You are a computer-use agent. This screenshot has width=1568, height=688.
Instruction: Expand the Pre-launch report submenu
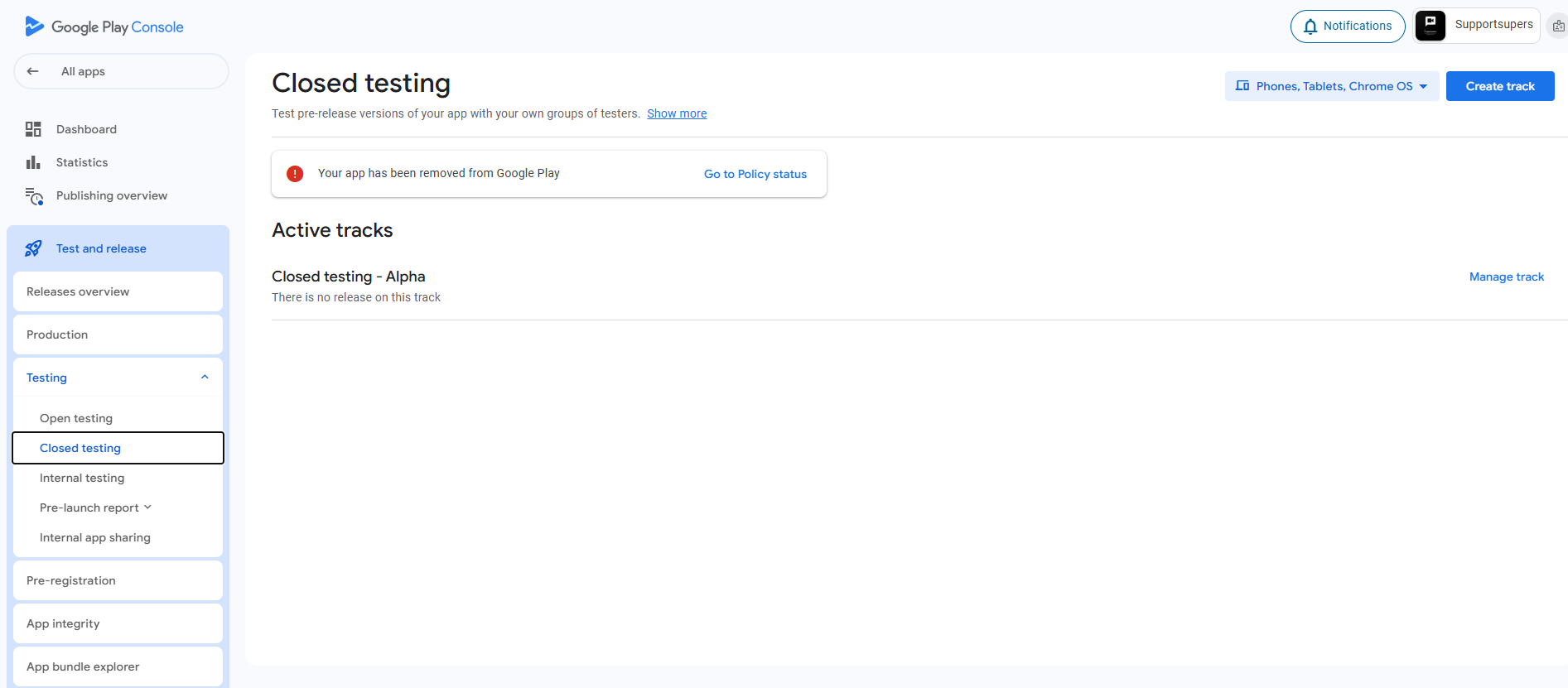[x=148, y=508]
